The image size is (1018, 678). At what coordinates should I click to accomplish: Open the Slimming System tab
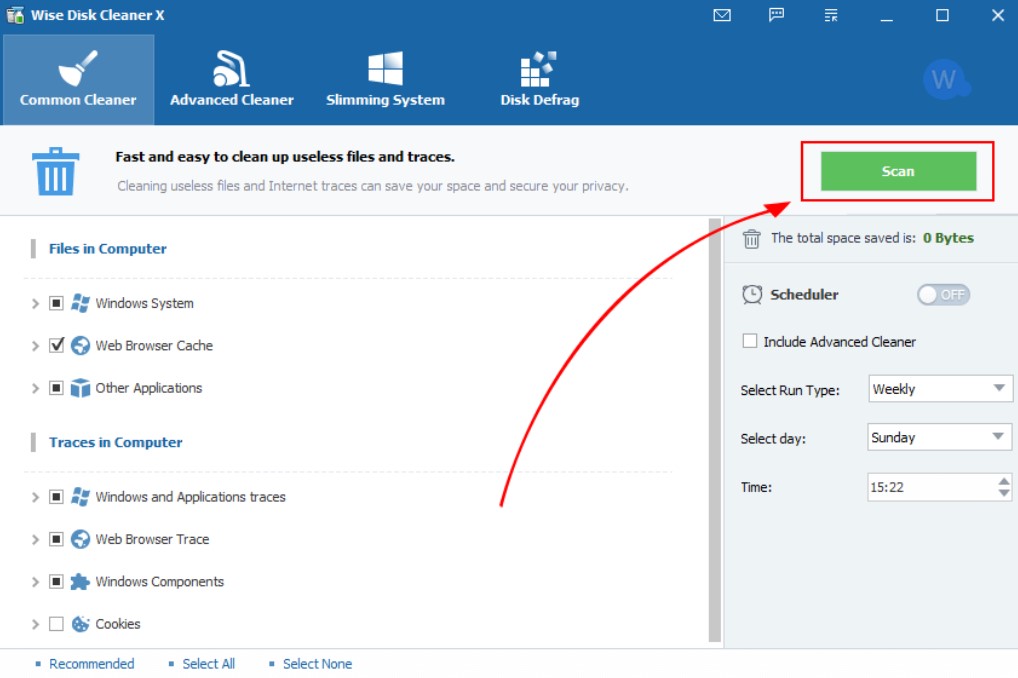click(385, 79)
